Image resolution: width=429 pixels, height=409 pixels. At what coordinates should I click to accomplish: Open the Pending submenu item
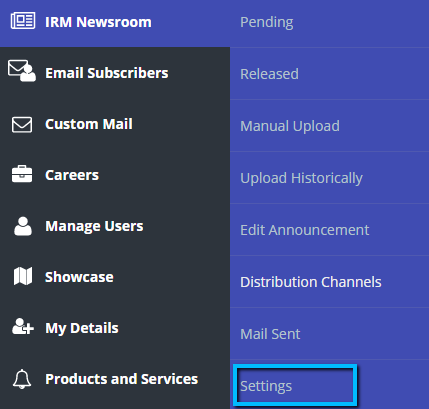[x=267, y=22]
